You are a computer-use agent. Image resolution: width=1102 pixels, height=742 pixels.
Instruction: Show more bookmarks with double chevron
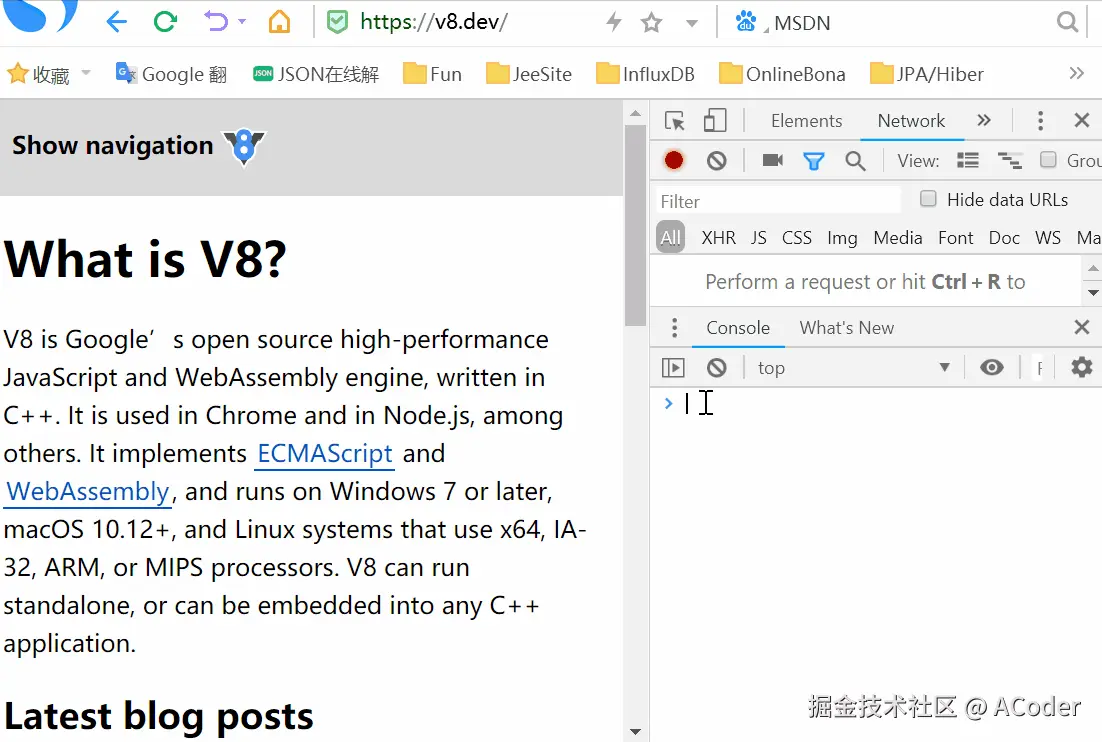click(x=1076, y=73)
